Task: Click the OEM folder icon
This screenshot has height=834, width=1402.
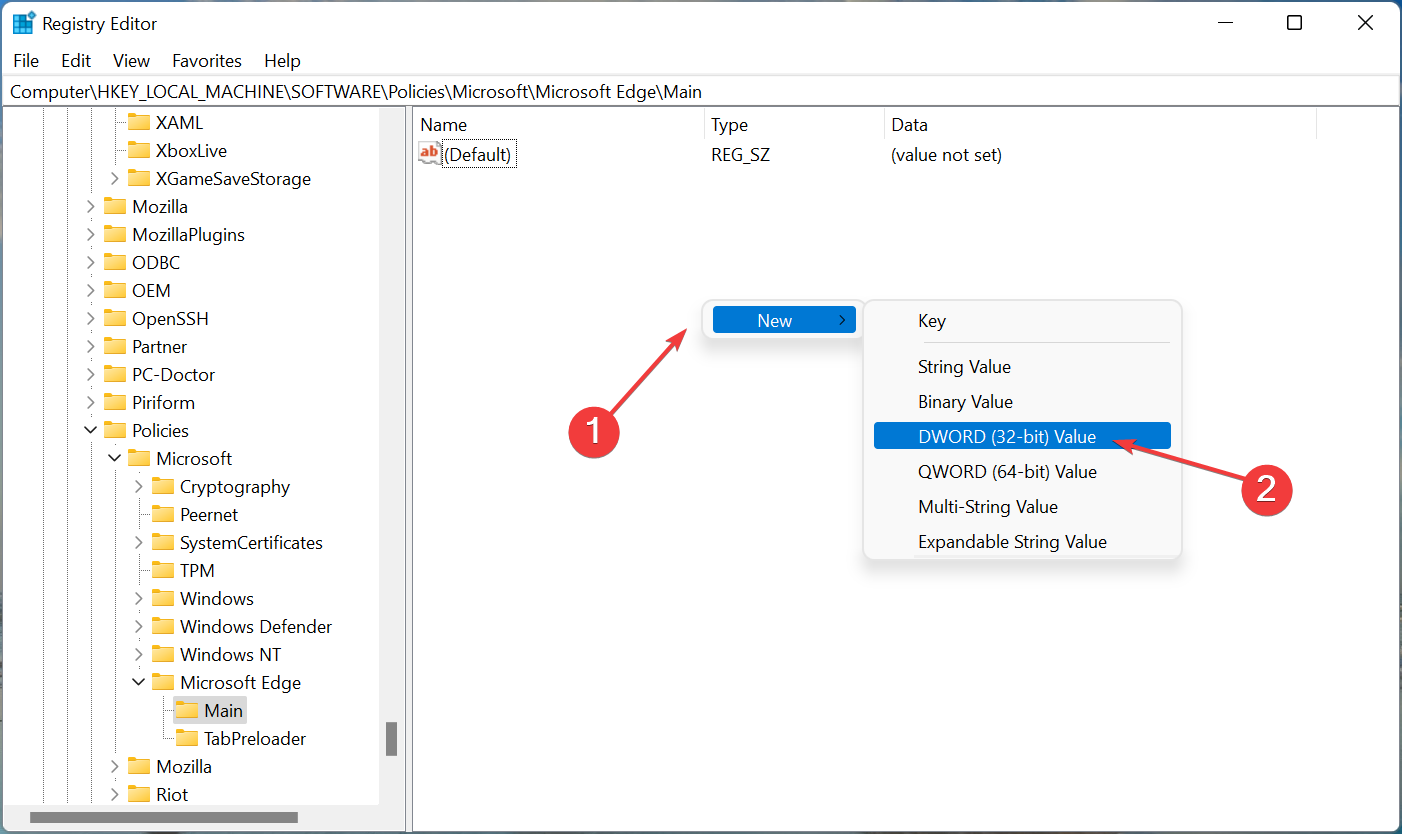Action: [115, 290]
